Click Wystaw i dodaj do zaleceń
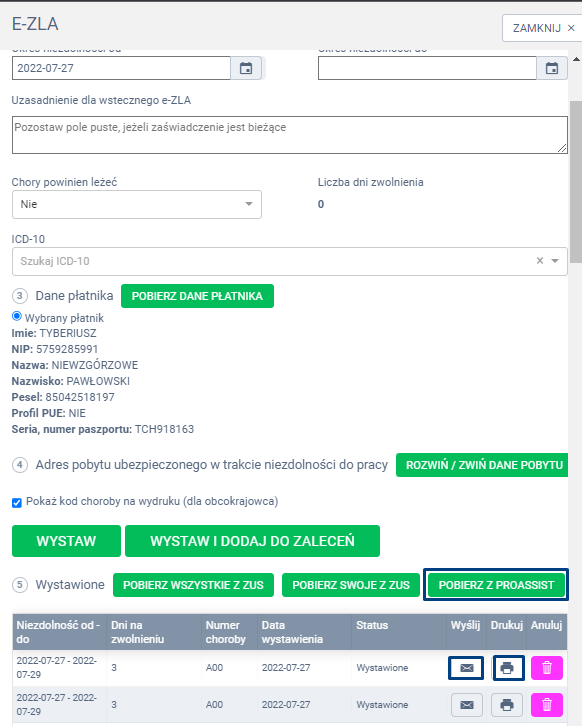 (x=252, y=541)
